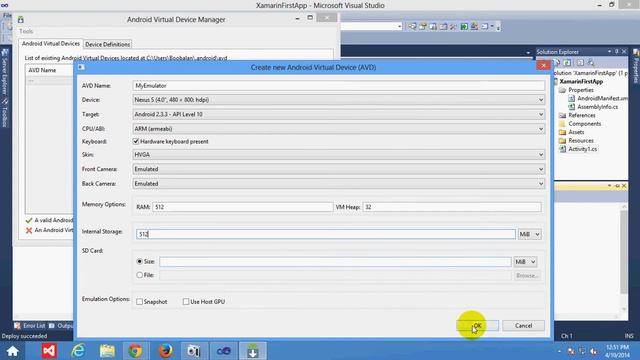The image size is (640, 360).
Task: Switch to the Device Definitions tab
Action: click(108, 44)
